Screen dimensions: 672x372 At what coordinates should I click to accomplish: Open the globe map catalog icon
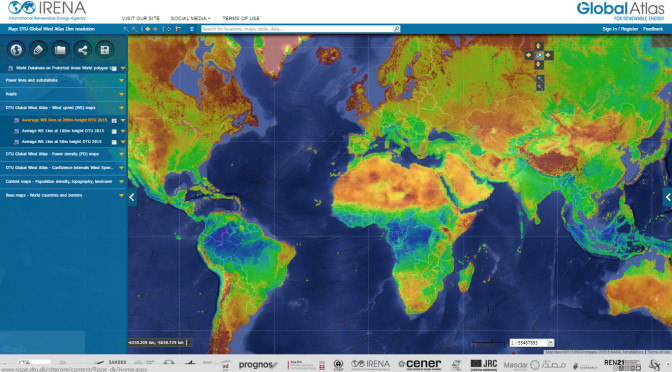[x=16, y=50]
